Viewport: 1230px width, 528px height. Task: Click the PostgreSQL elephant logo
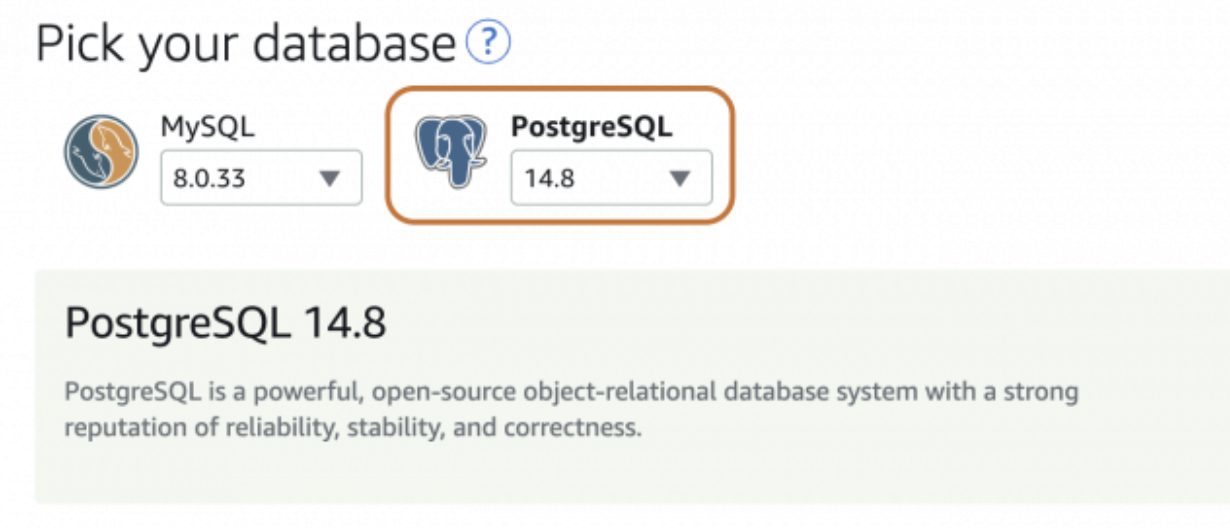click(x=451, y=152)
